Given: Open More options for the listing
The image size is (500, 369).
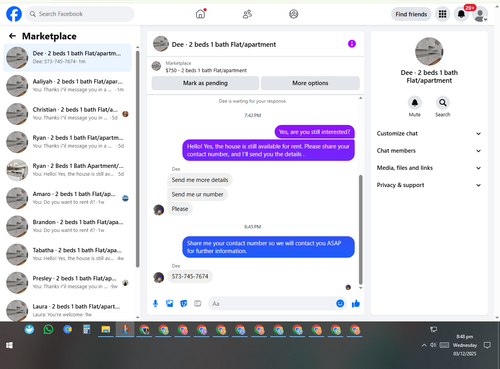Looking at the screenshot, I should [310, 83].
